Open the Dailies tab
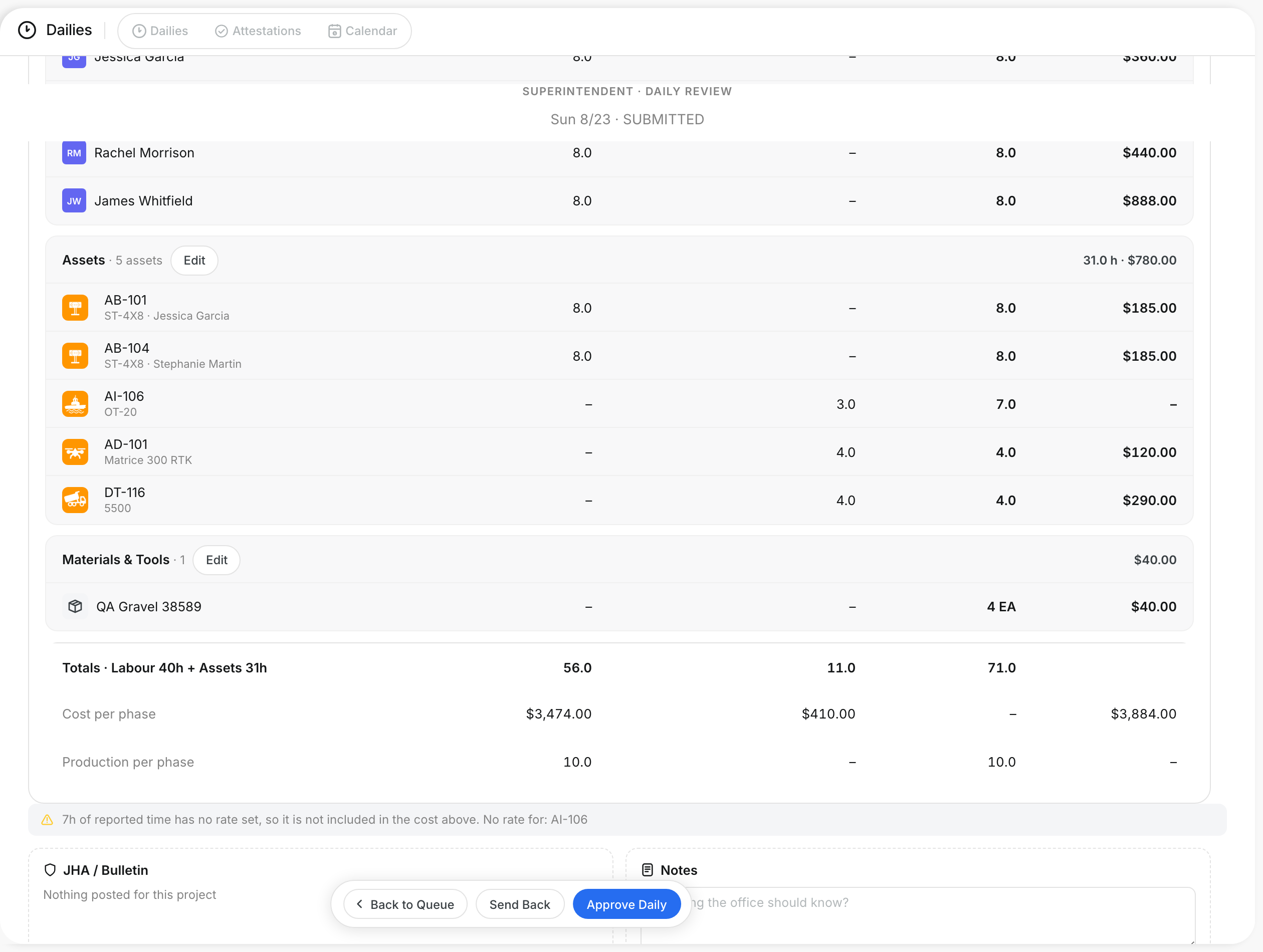 (160, 31)
